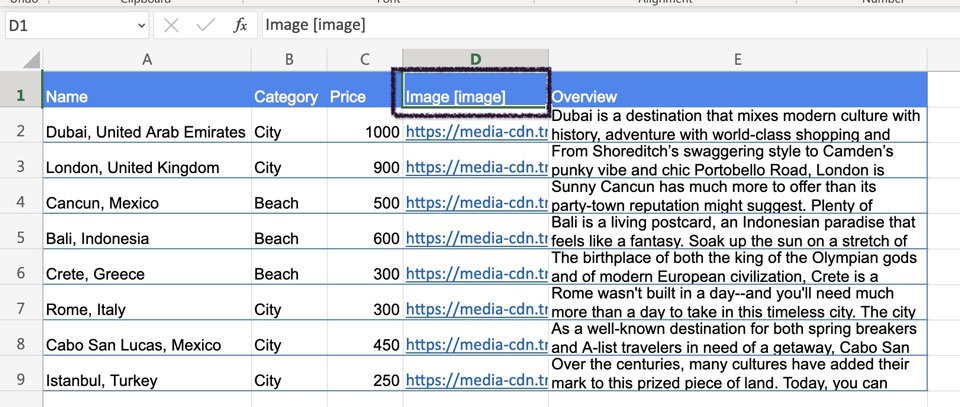Select price cell 500 for Cancun
960x407 pixels.
tap(365, 196)
